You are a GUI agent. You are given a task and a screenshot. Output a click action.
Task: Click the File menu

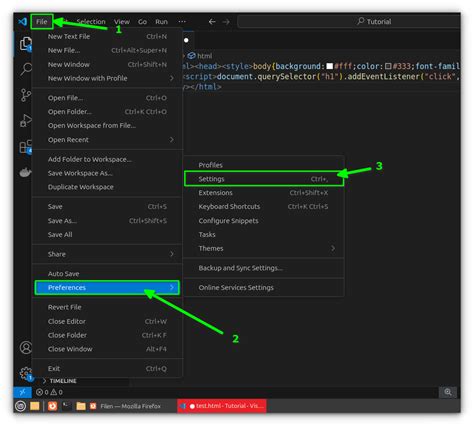(x=42, y=22)
